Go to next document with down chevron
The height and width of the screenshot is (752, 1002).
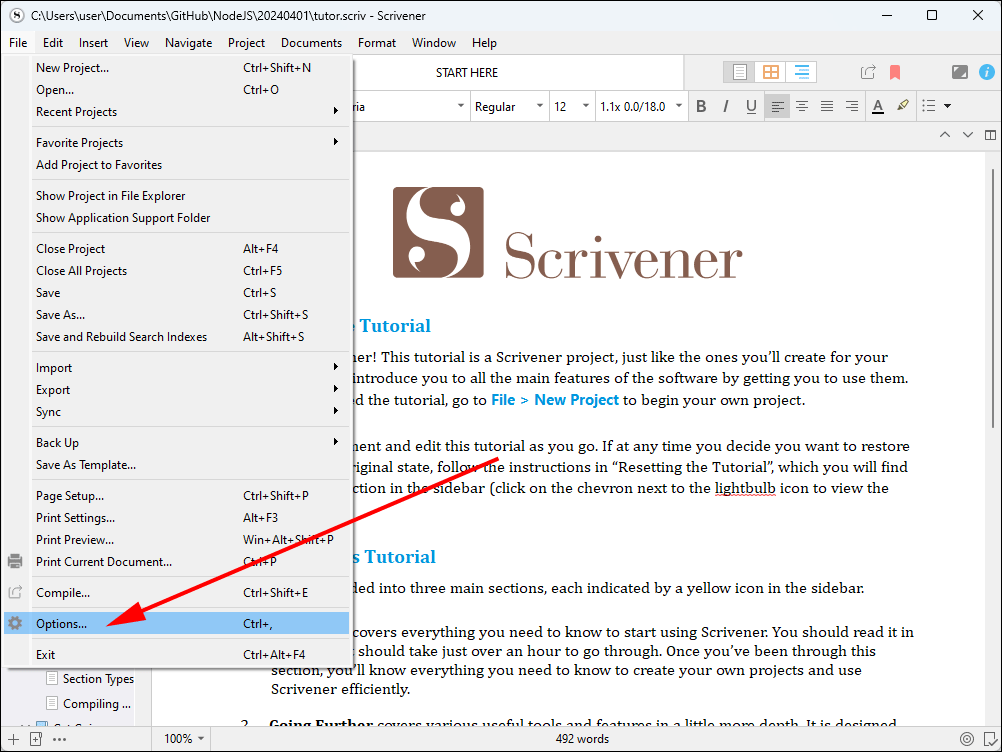pyautogui.click(x=967, y=135)
